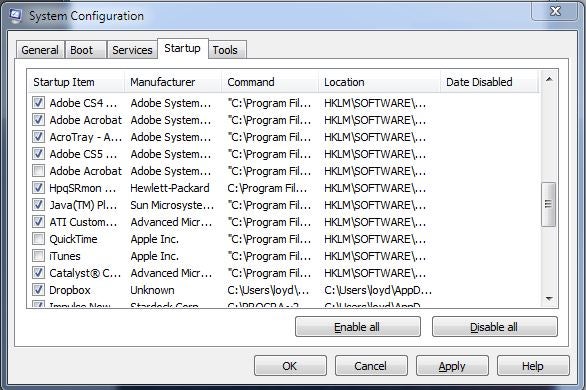Open Help for System Configuration
Screen dimensions: 586x390
pyautogui.click(x=533, y=366)
